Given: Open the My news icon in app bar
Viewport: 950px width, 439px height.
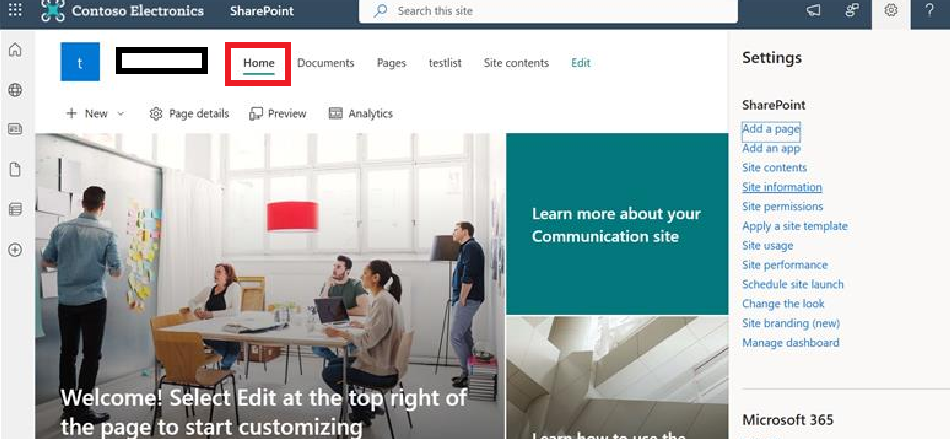Looking at the screenshot, I should tap(15, 129).
